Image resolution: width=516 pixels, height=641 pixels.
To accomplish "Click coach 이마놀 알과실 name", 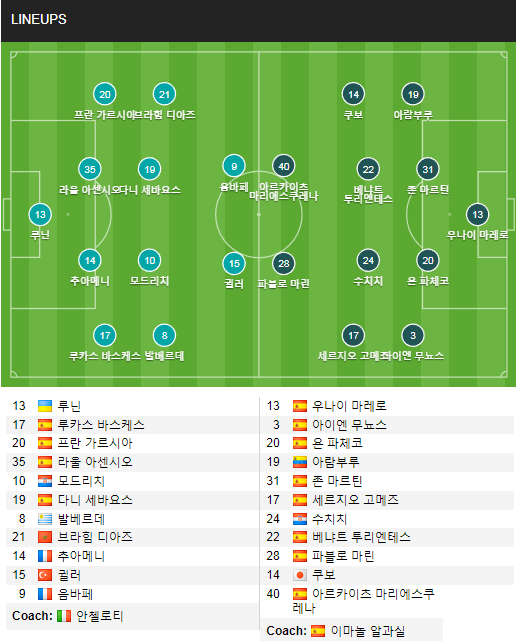I will (x=368, y=631).
